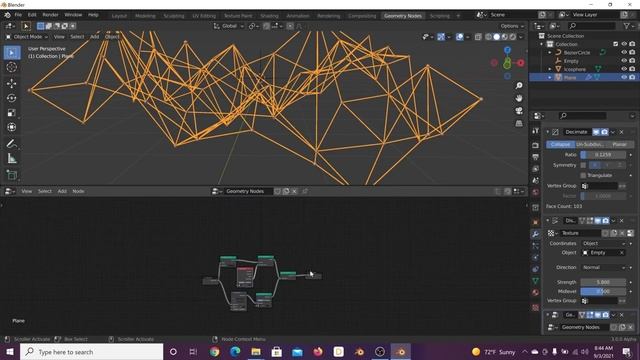Hide the Empty object via eye icon

click(x=624, y=61)
